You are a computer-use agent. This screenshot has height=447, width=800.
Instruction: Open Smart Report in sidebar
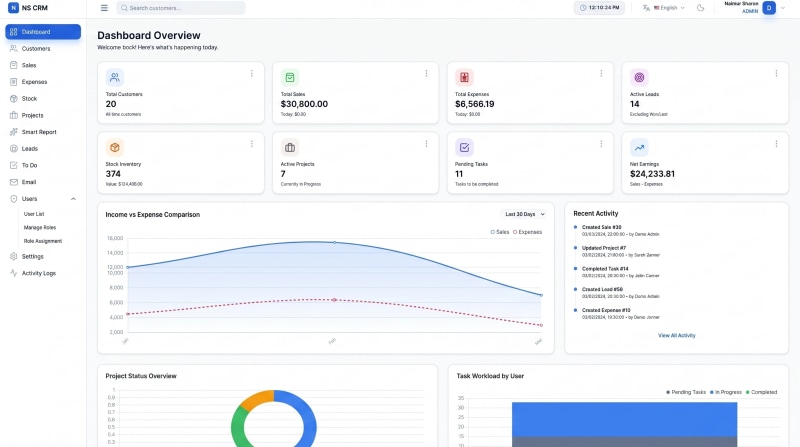(x=43, y=132)
